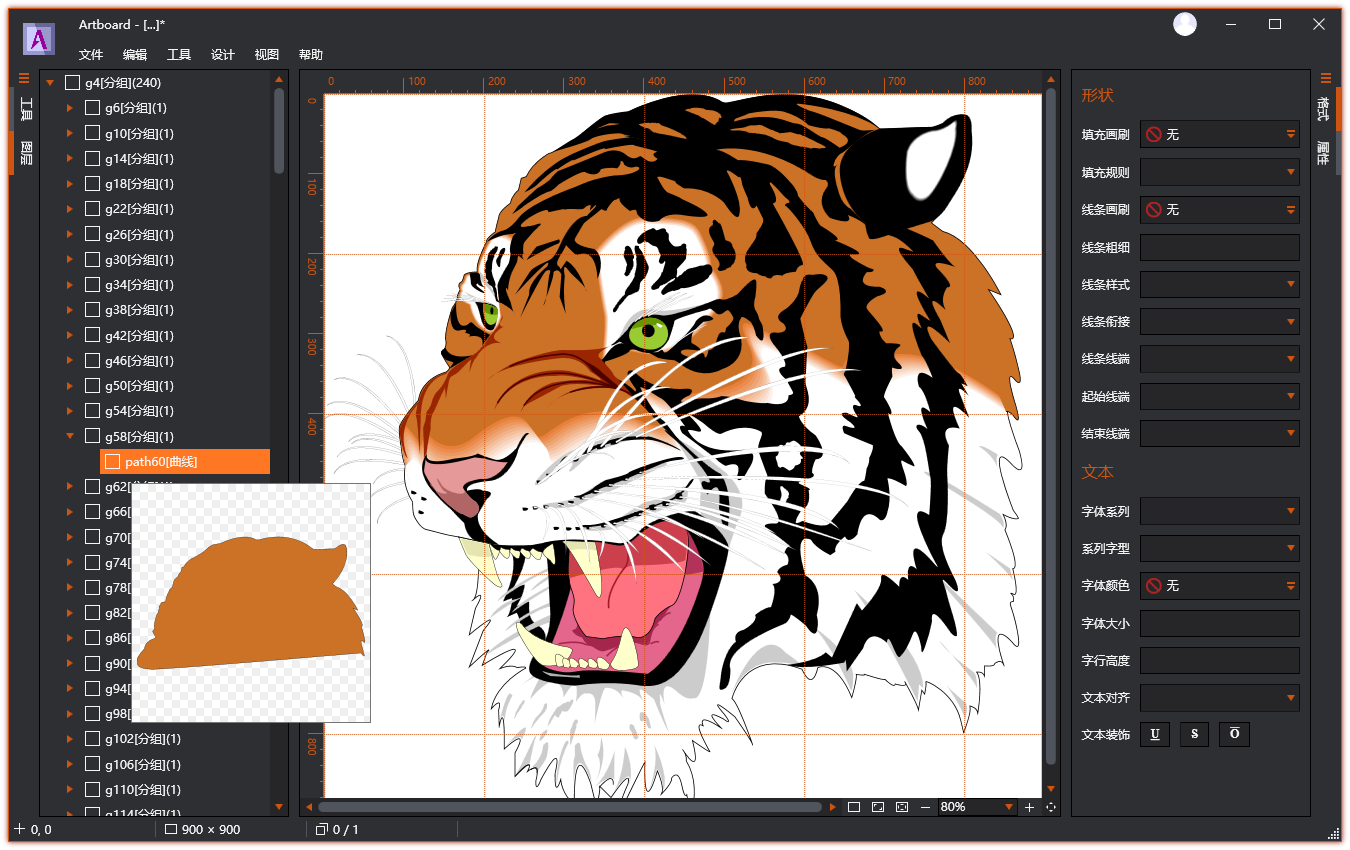Apply underline text decoration
This screenshot has height=850, width=1350.
pos(1155,735)
